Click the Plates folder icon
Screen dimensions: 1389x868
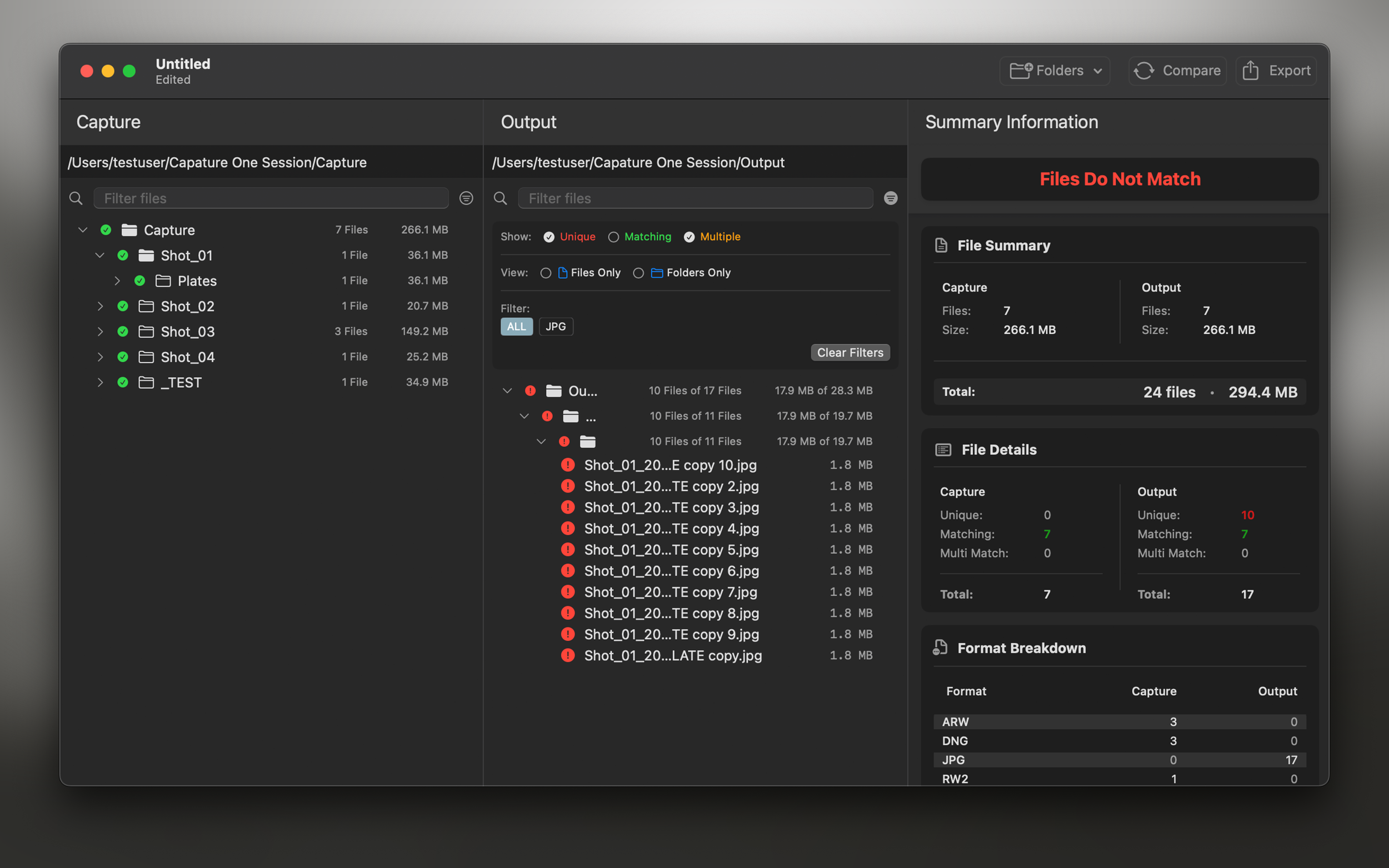tap(163, 280)
